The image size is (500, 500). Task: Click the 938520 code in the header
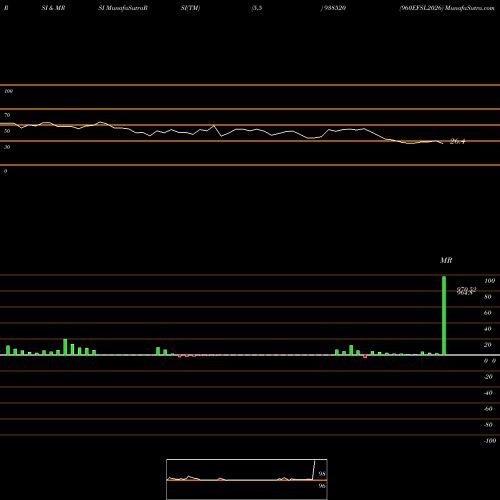(334, 8)
